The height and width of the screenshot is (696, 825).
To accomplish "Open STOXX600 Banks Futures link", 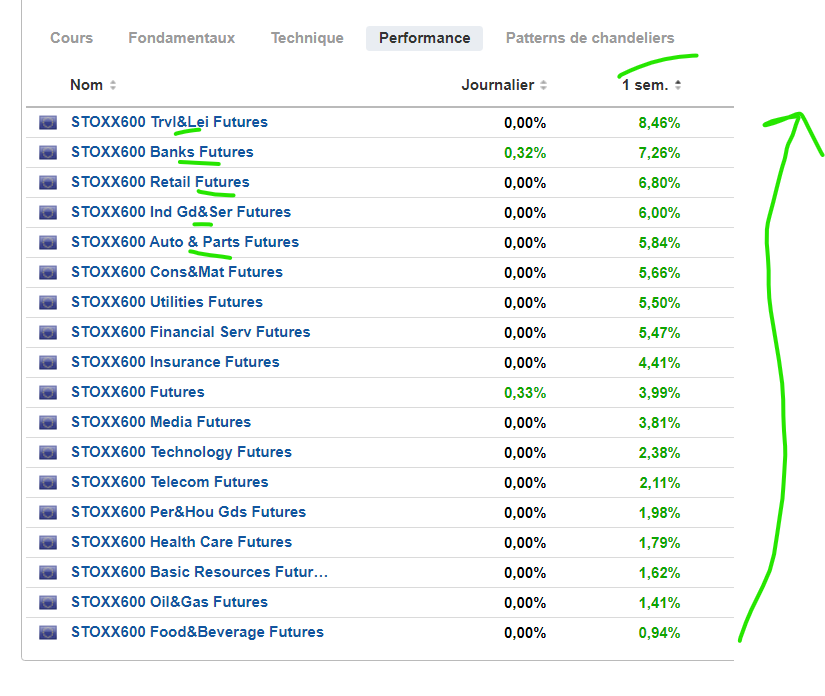I will click(162, 152).
